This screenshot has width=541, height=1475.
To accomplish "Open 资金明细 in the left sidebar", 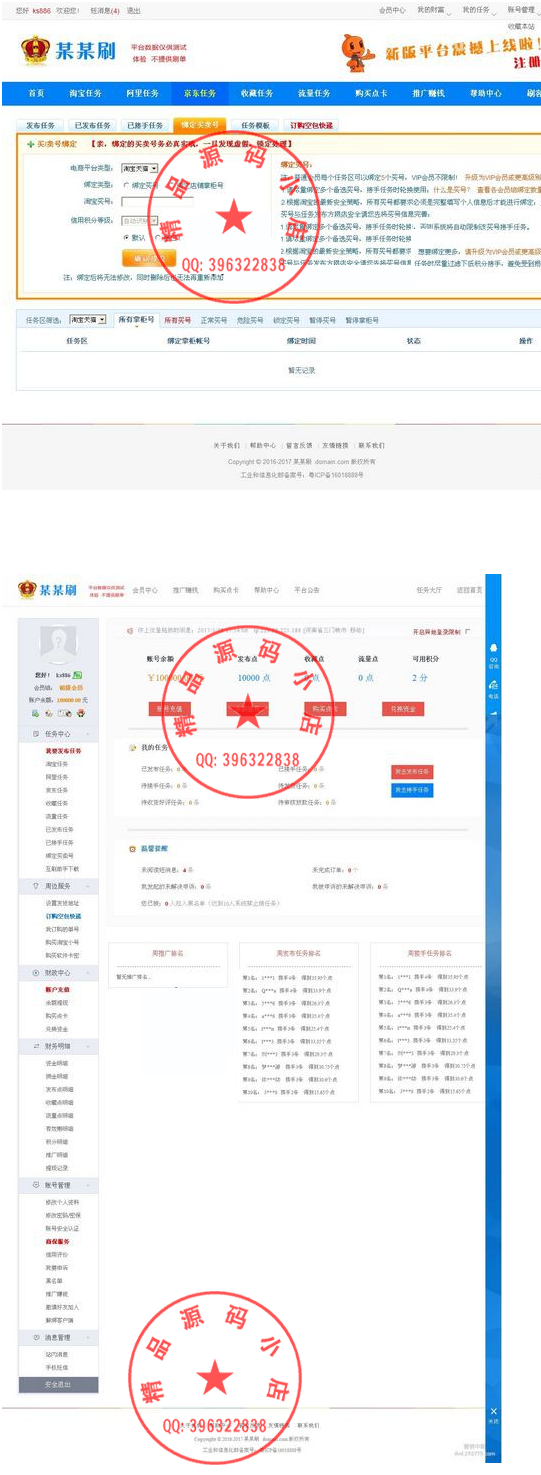I will tap(58, 1063).
